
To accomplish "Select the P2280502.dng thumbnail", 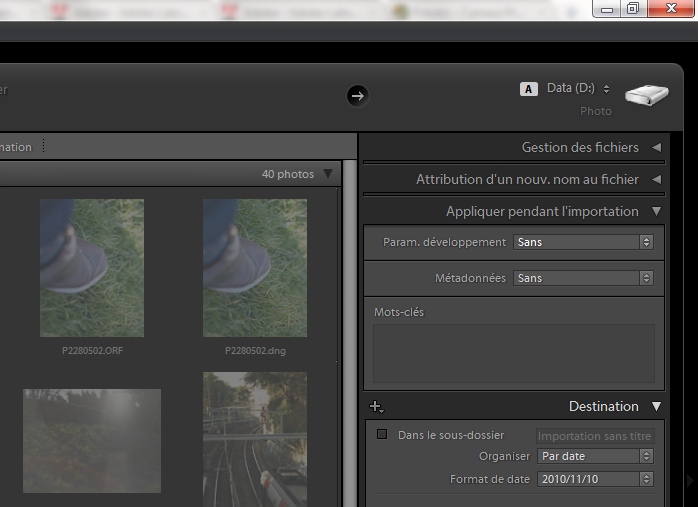I will [255, 267].
